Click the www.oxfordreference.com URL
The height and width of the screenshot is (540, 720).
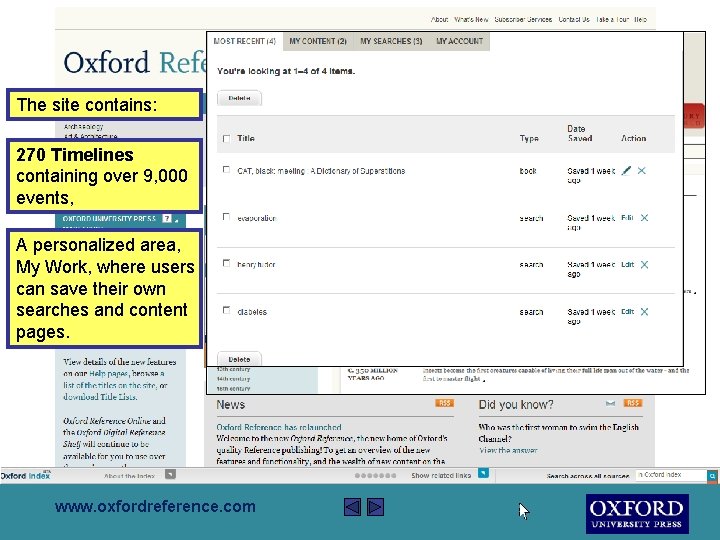pyautogui.click(x=155, y=506)
